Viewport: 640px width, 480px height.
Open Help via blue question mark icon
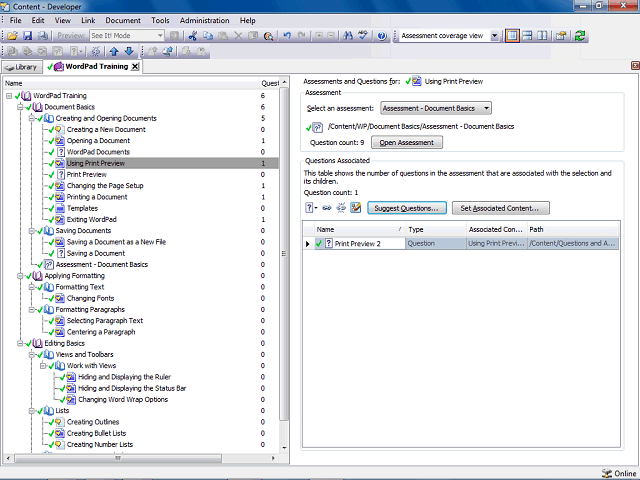382,36
